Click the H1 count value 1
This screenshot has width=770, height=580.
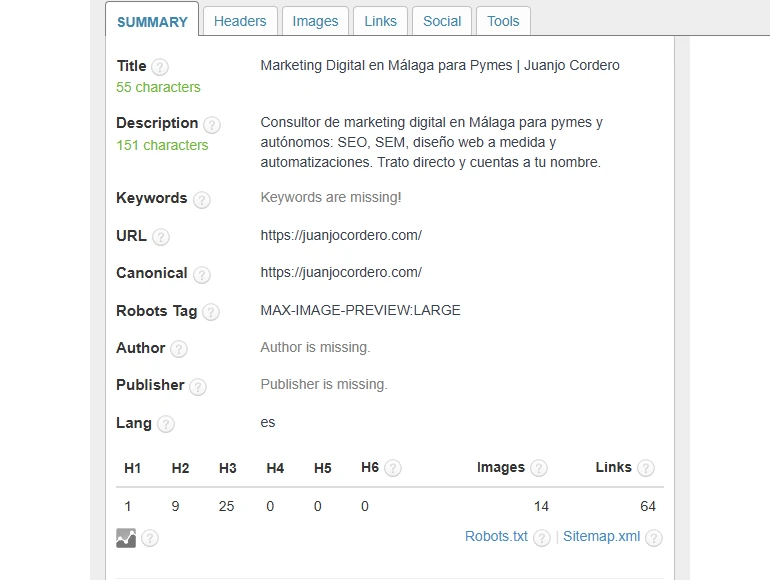point(128,506)
